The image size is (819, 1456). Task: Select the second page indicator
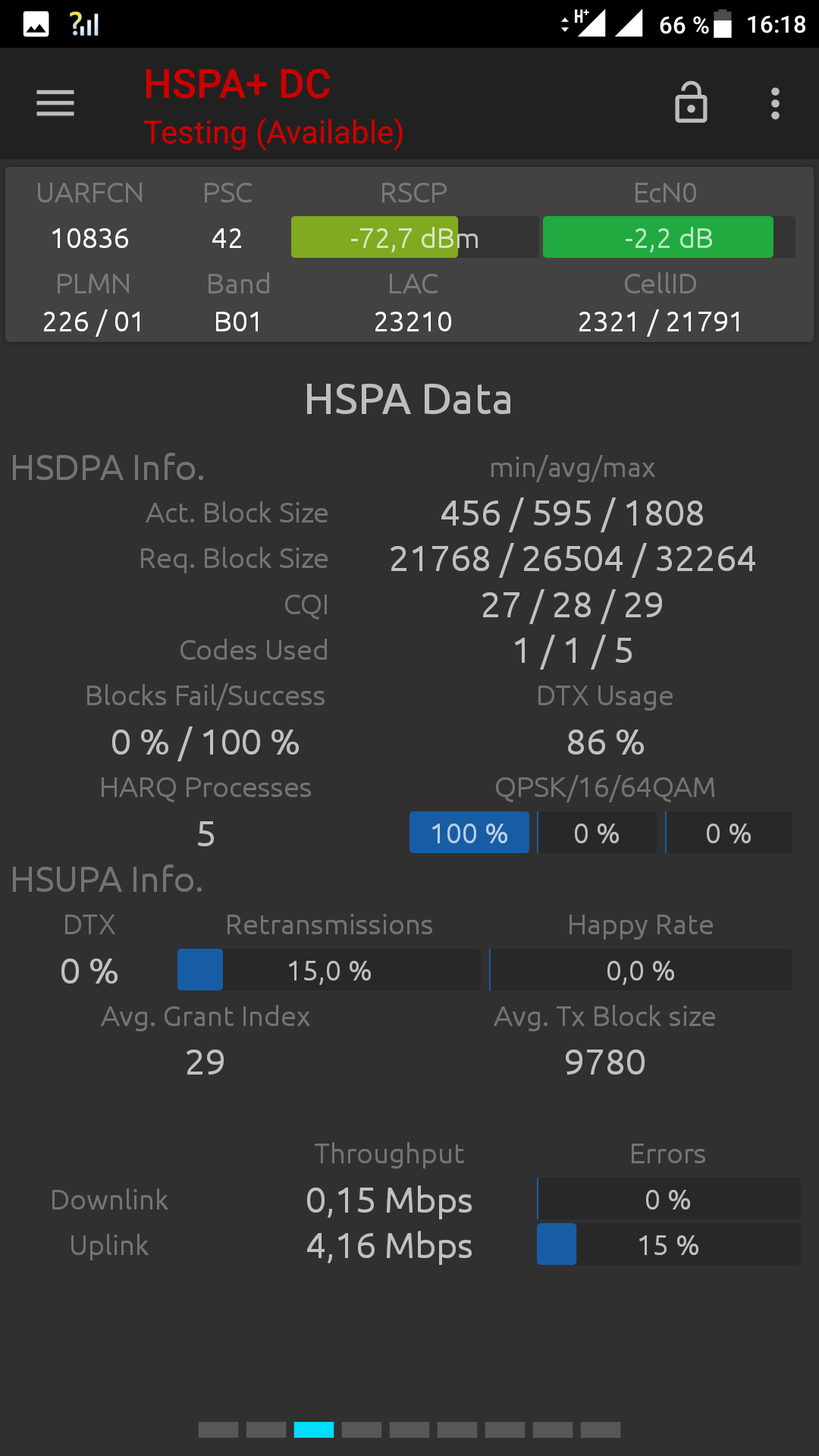(266, 1430)
